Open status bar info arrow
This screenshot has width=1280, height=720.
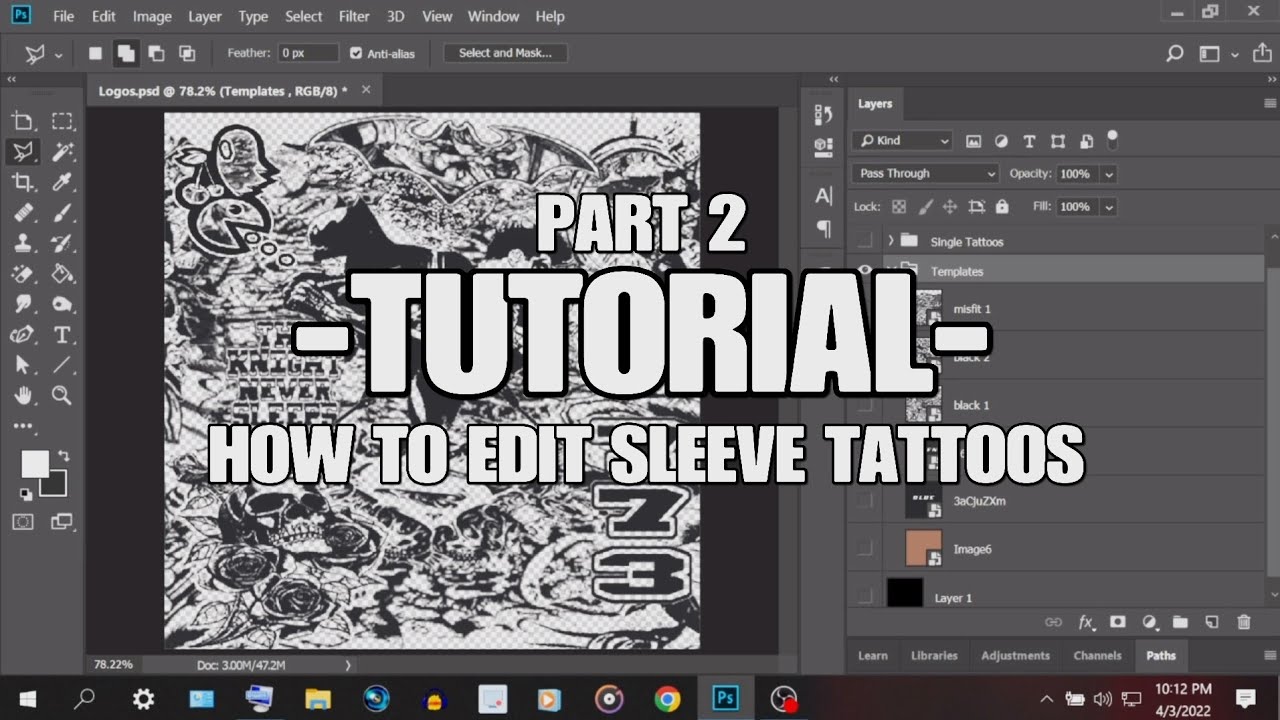(x=348, y=664)
